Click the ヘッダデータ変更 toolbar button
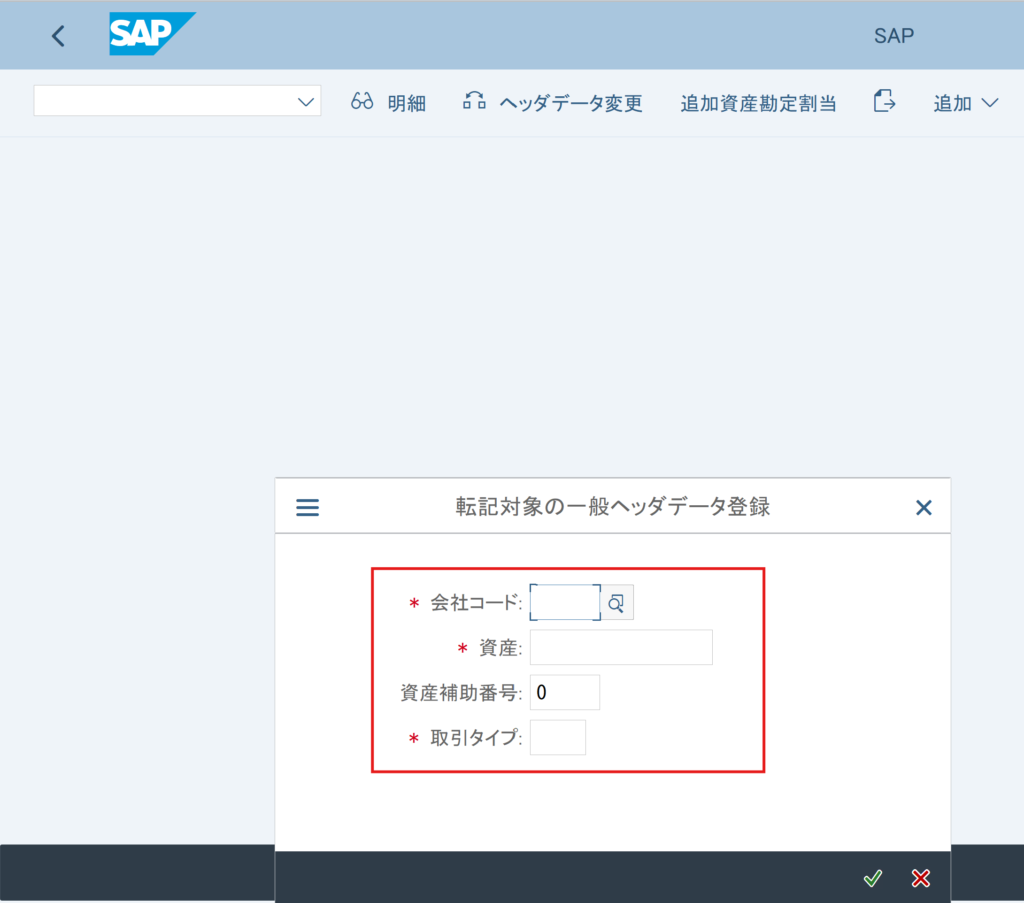This screenshot has height=903, width=1024. point(553,103)
